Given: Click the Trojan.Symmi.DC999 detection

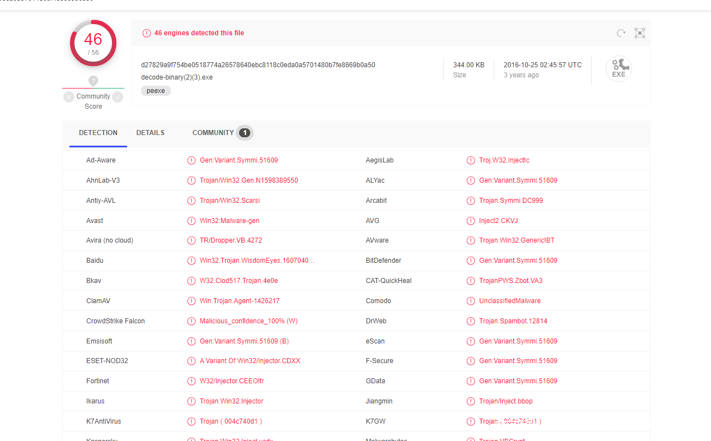Looking at the screenshot, I should [x=511, y=200].
